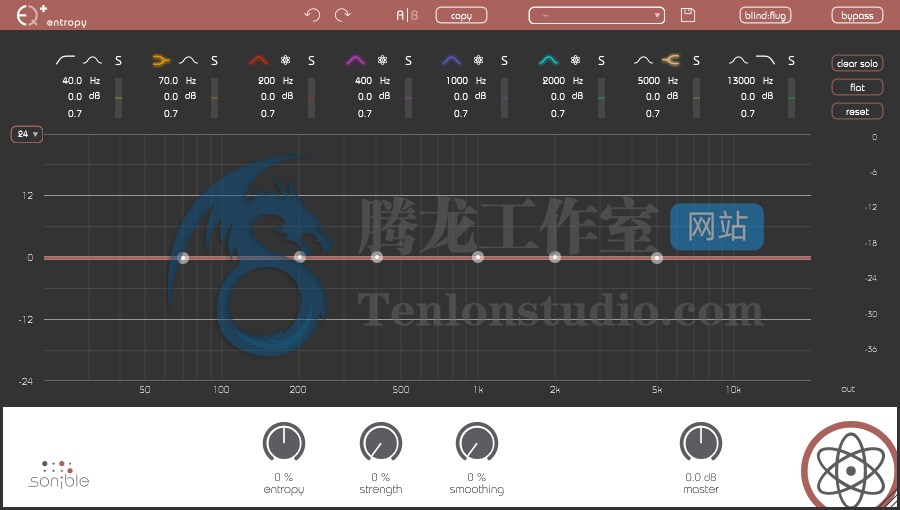
Task: Click the 40.0 Hz frequency value
Action: click(72, 81)
